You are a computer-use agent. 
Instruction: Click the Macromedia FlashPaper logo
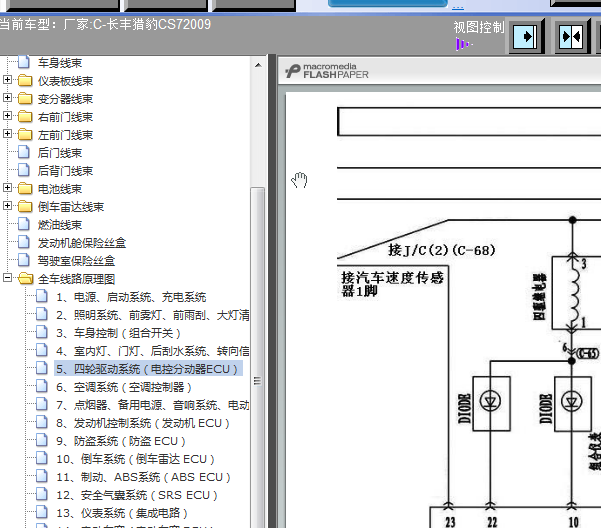point(327,71)
